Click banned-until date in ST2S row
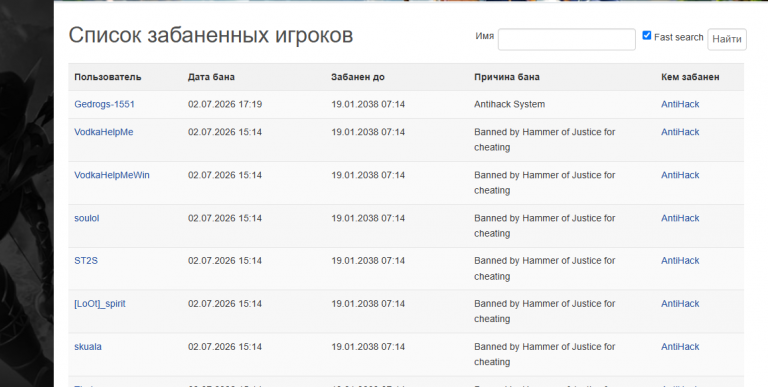 pos(368,261)
